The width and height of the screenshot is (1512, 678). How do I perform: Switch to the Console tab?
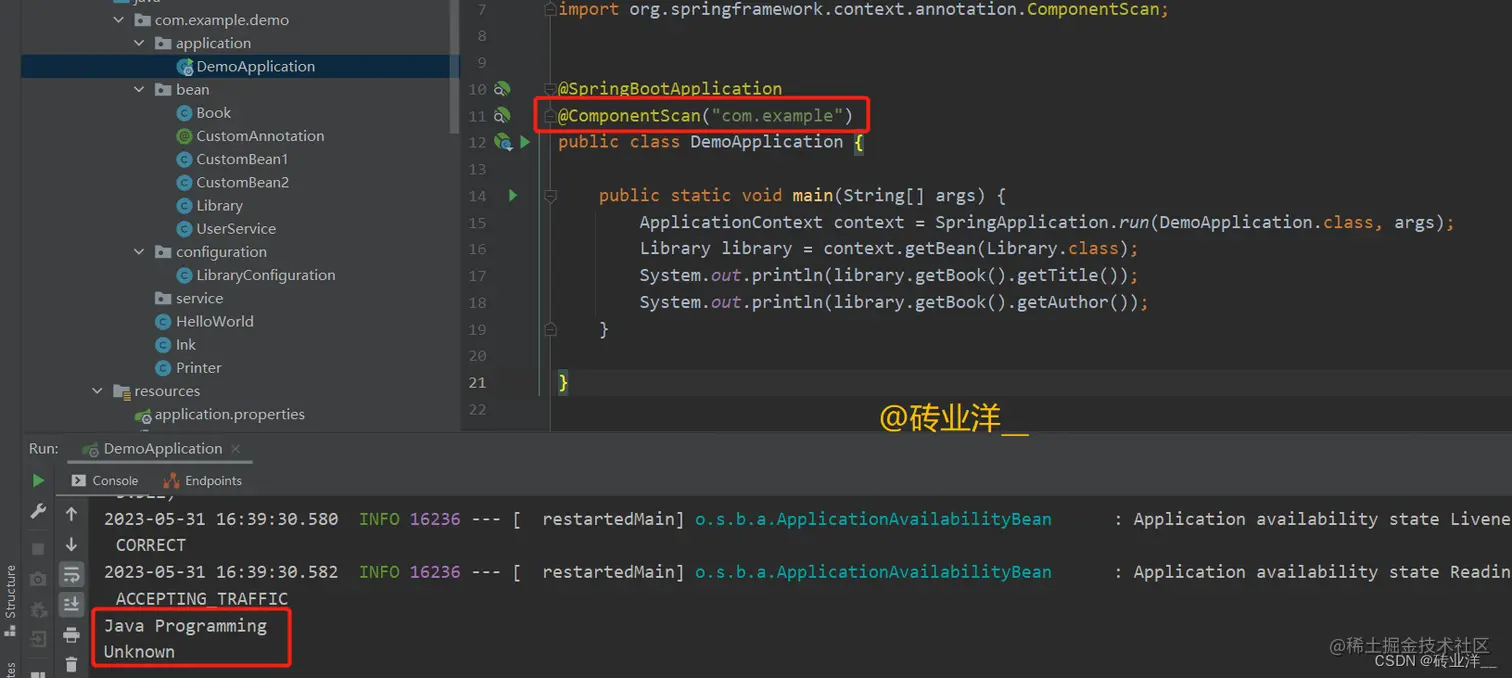coord(105,481)
